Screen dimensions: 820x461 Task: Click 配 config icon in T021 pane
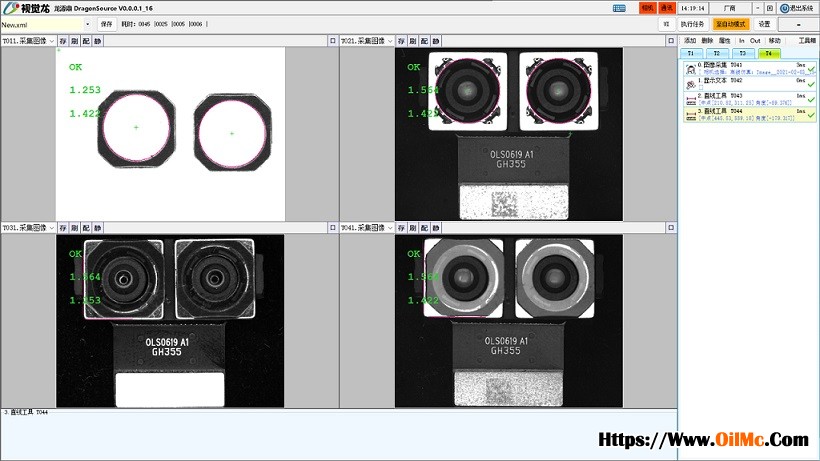point(424,41)
